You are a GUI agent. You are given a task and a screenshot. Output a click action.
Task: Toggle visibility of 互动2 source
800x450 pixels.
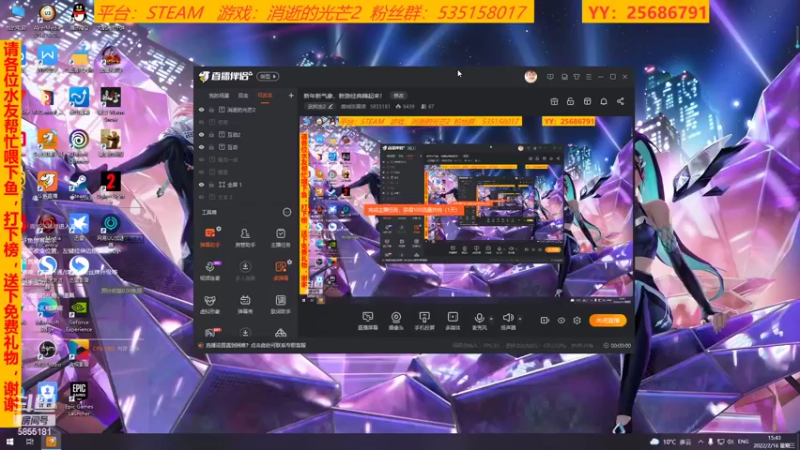point(202,135)
